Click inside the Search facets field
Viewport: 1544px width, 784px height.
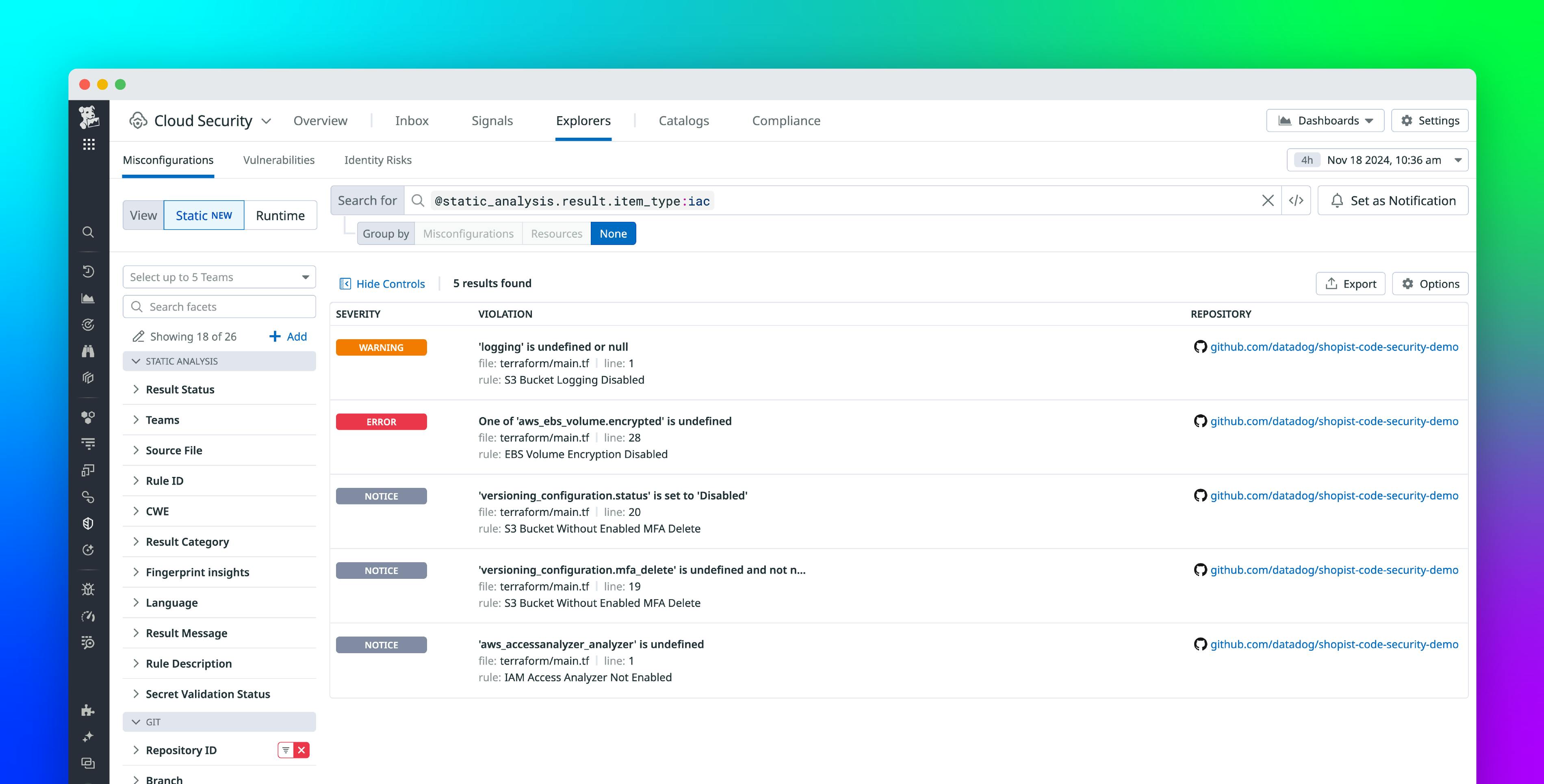(x=219, y=306)
